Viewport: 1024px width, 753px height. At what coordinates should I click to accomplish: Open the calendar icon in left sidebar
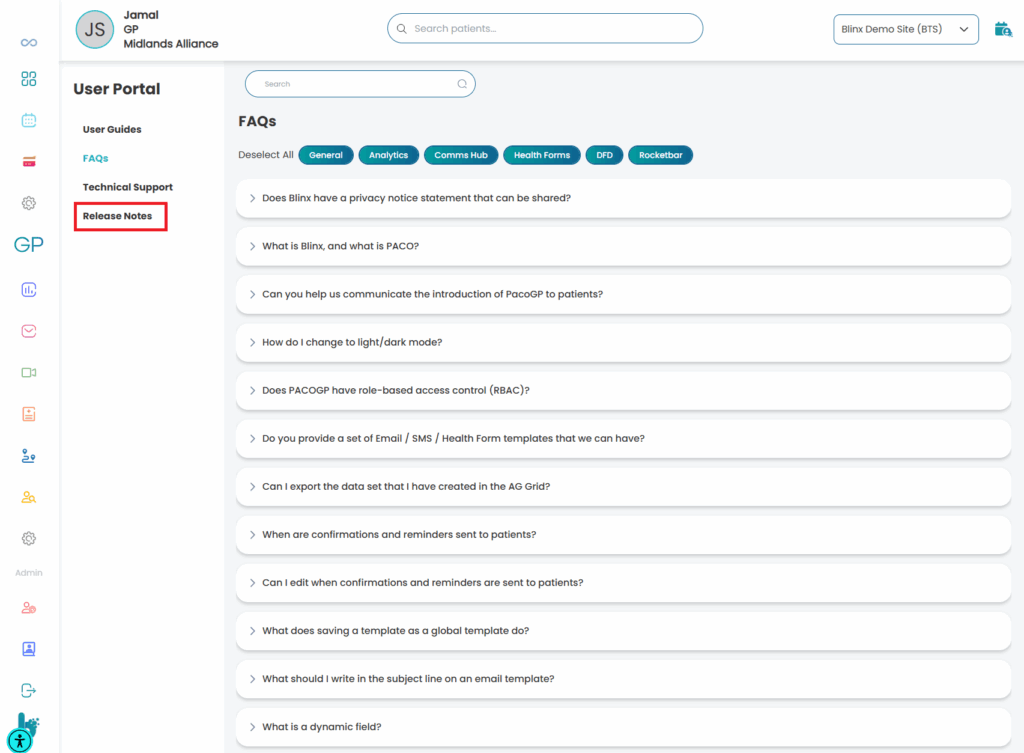click(29, 120)
